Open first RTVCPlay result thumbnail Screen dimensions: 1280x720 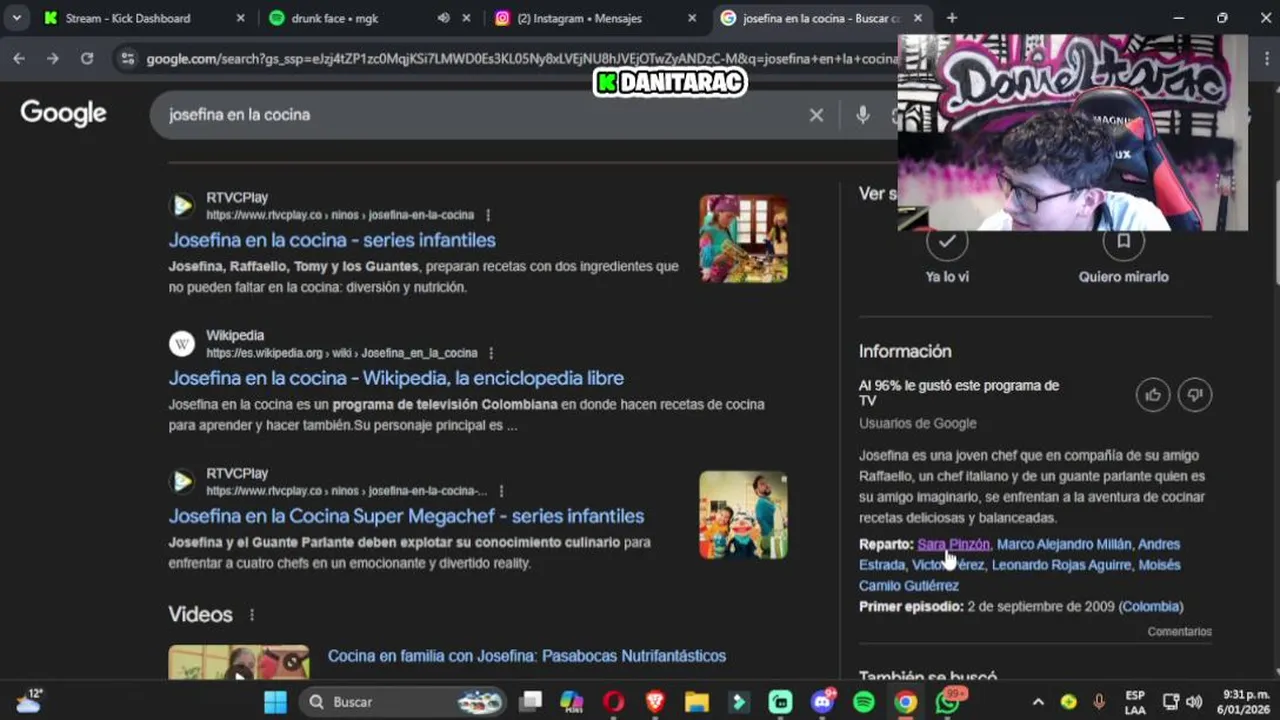(x=743, y=239)
